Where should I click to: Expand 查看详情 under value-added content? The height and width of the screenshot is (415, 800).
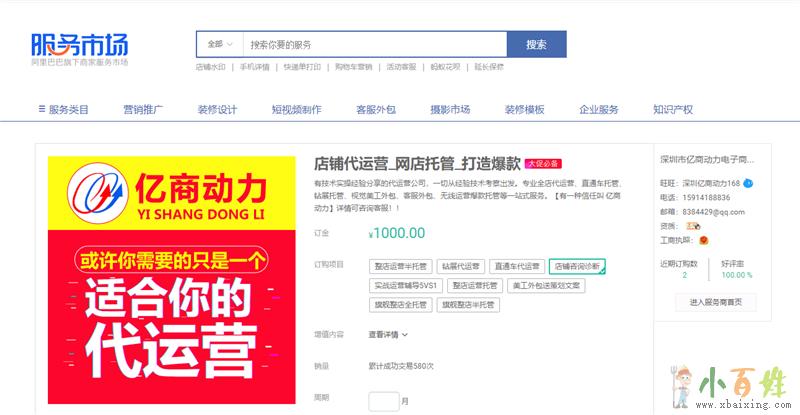[388, 334]
